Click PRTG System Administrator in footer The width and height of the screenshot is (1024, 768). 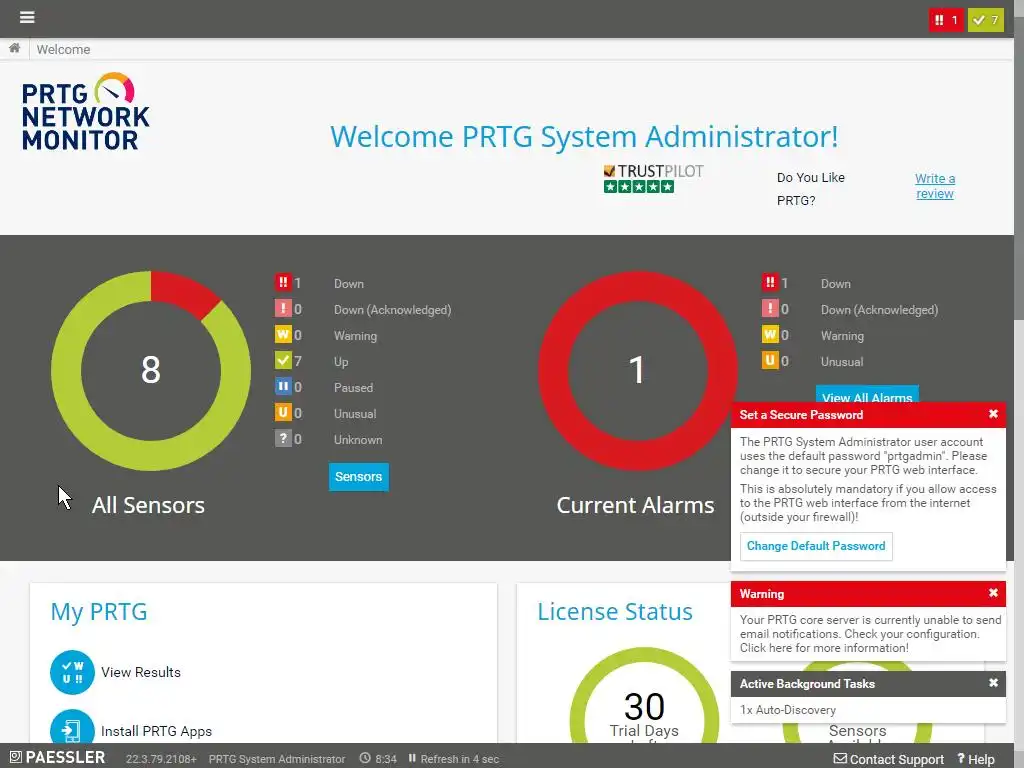pos(277,759)
